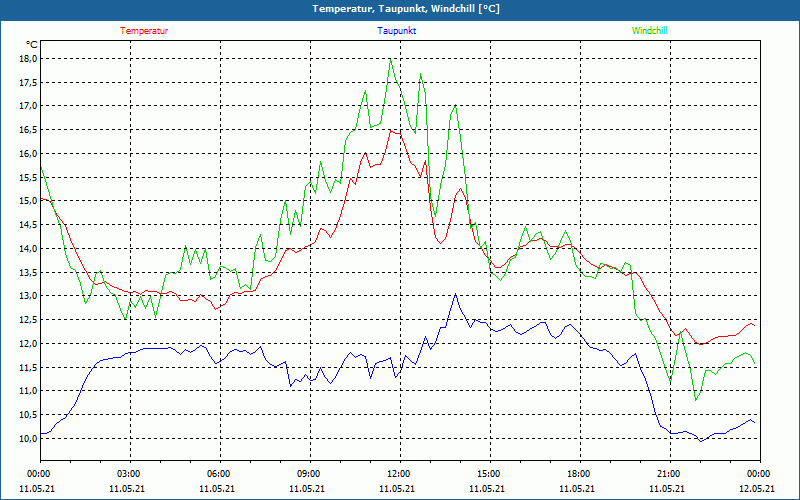
Task: Click the 03:00 time axis label
Action: click(x=129, y=474)
